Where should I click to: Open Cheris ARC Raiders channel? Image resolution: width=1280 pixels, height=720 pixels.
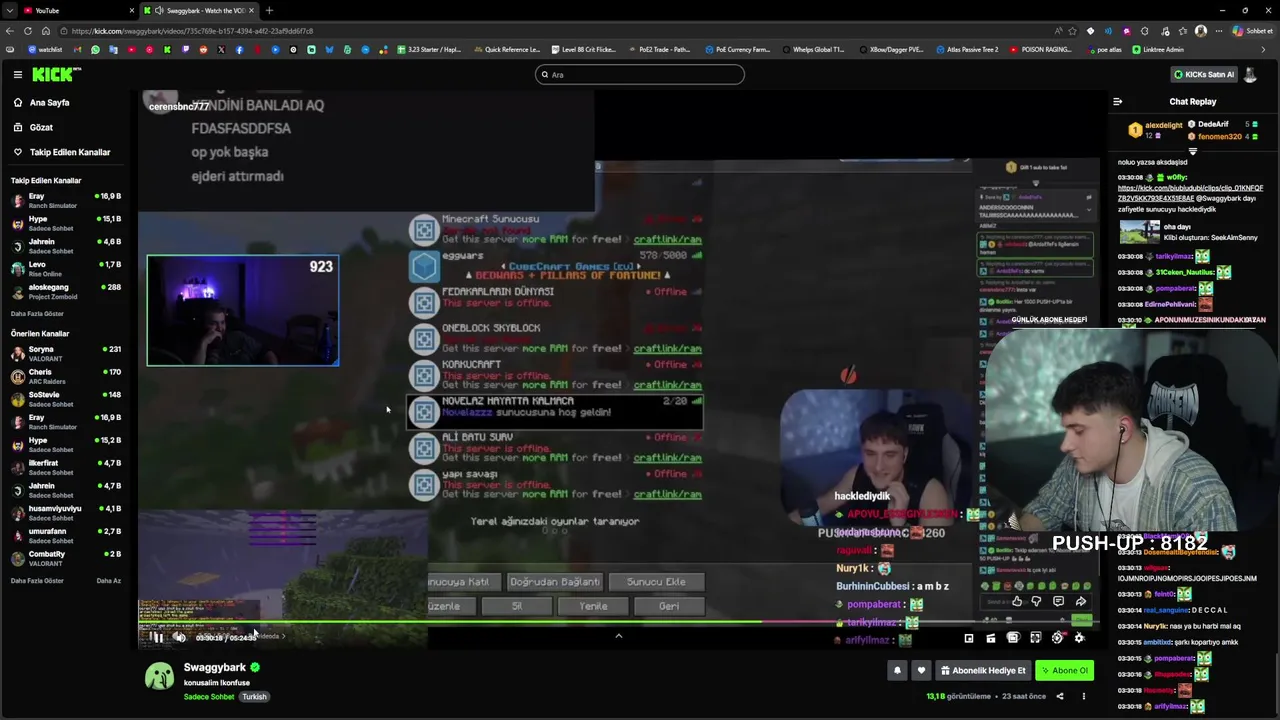tap(65, 376)
